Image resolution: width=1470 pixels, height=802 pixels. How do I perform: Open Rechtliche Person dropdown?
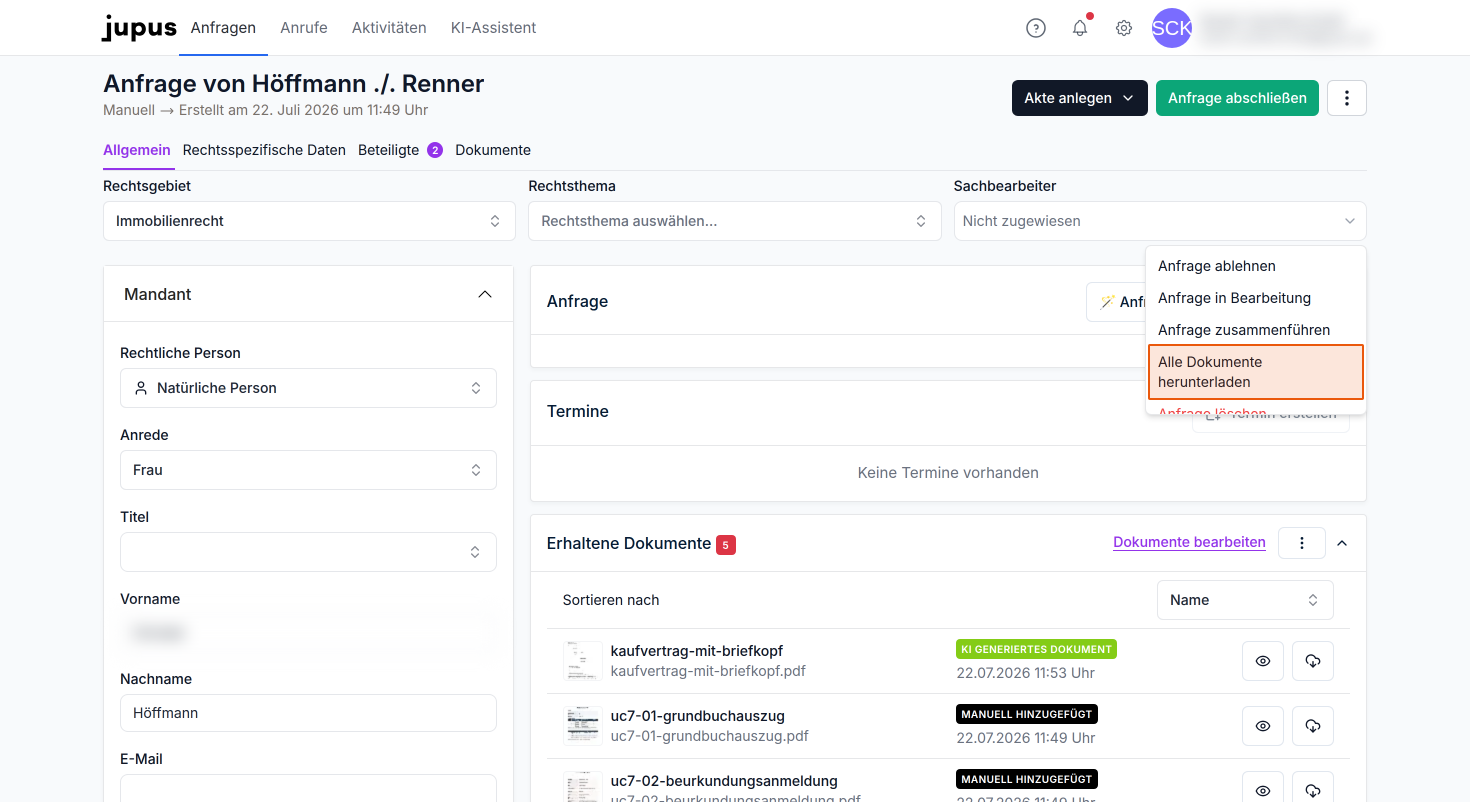point(308,388)
